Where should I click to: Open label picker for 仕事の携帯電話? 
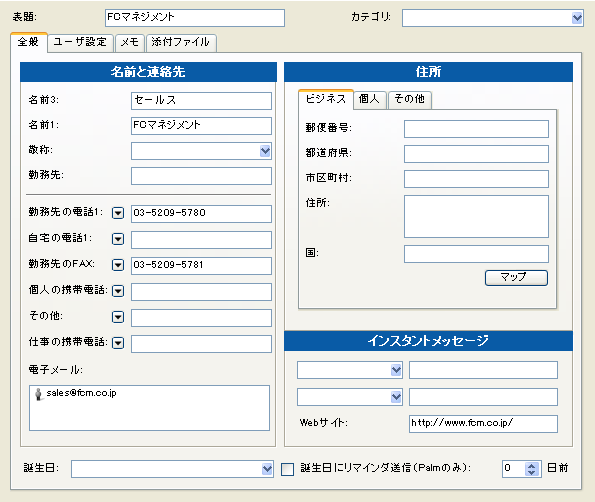118,343
